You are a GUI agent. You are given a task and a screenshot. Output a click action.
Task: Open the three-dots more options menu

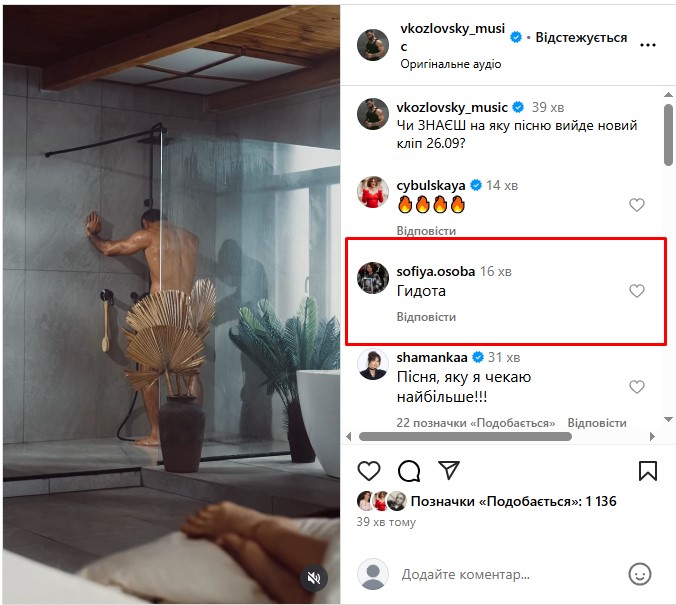(647, 45)
